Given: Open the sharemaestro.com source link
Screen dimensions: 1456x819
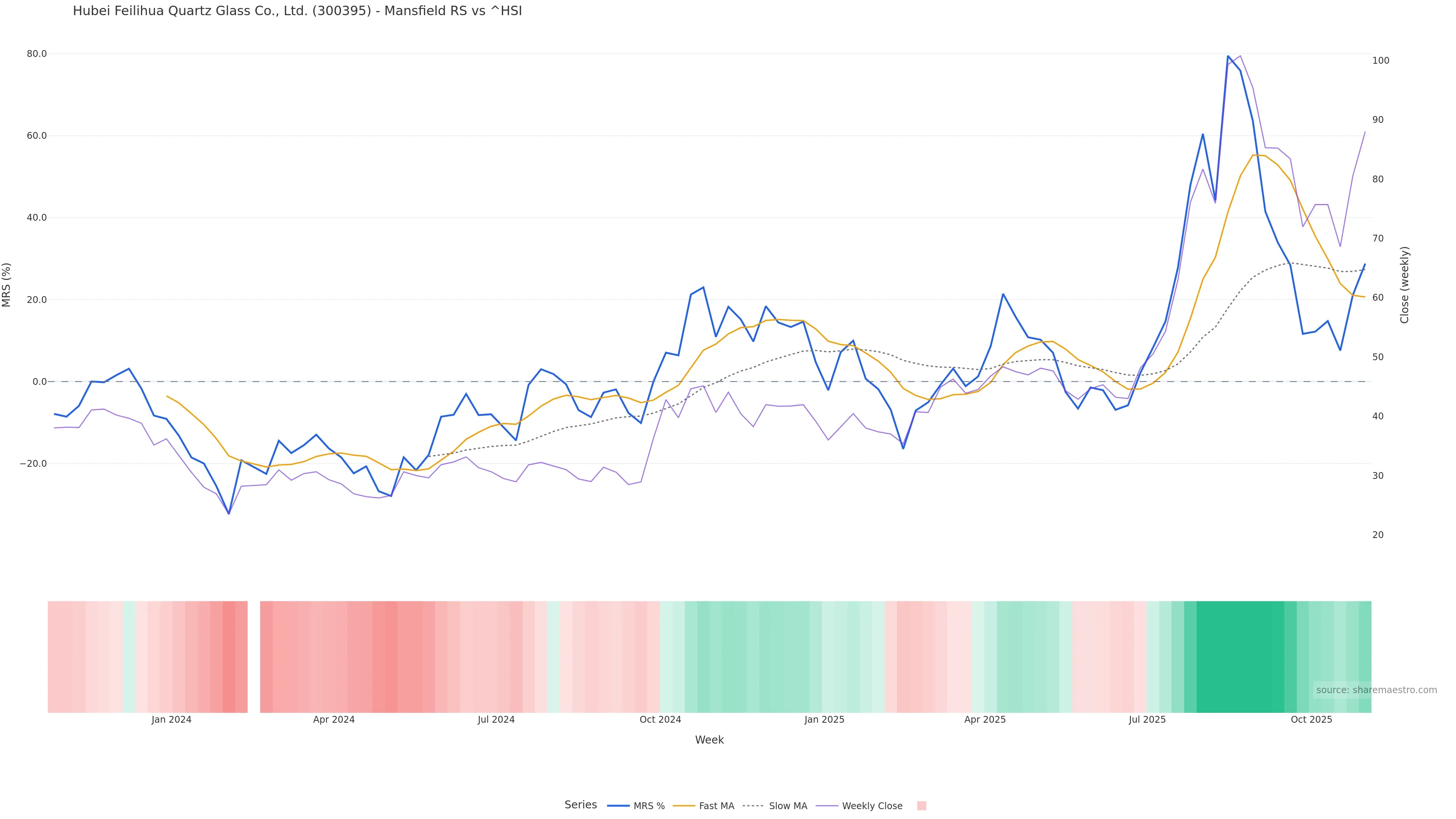Looking at the screenshot, I should (1376, 690).
